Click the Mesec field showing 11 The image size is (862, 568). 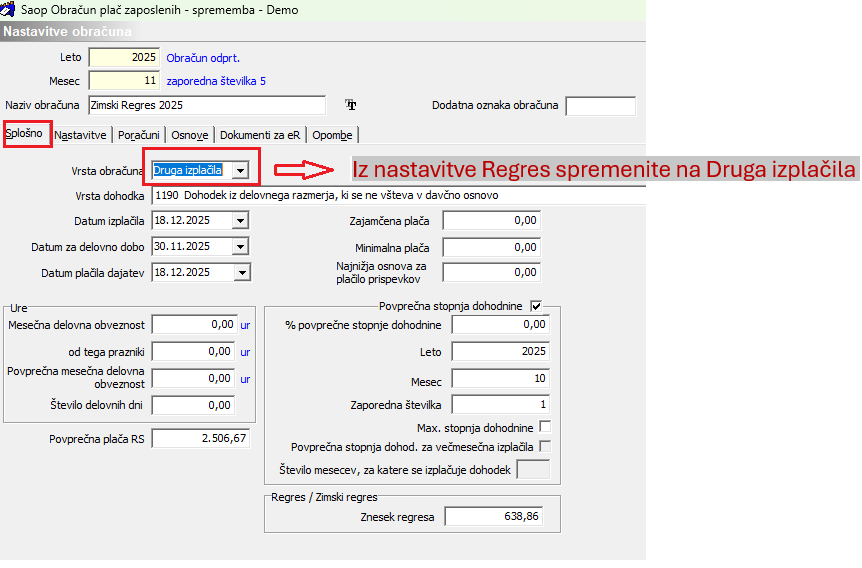click(124, 80)
